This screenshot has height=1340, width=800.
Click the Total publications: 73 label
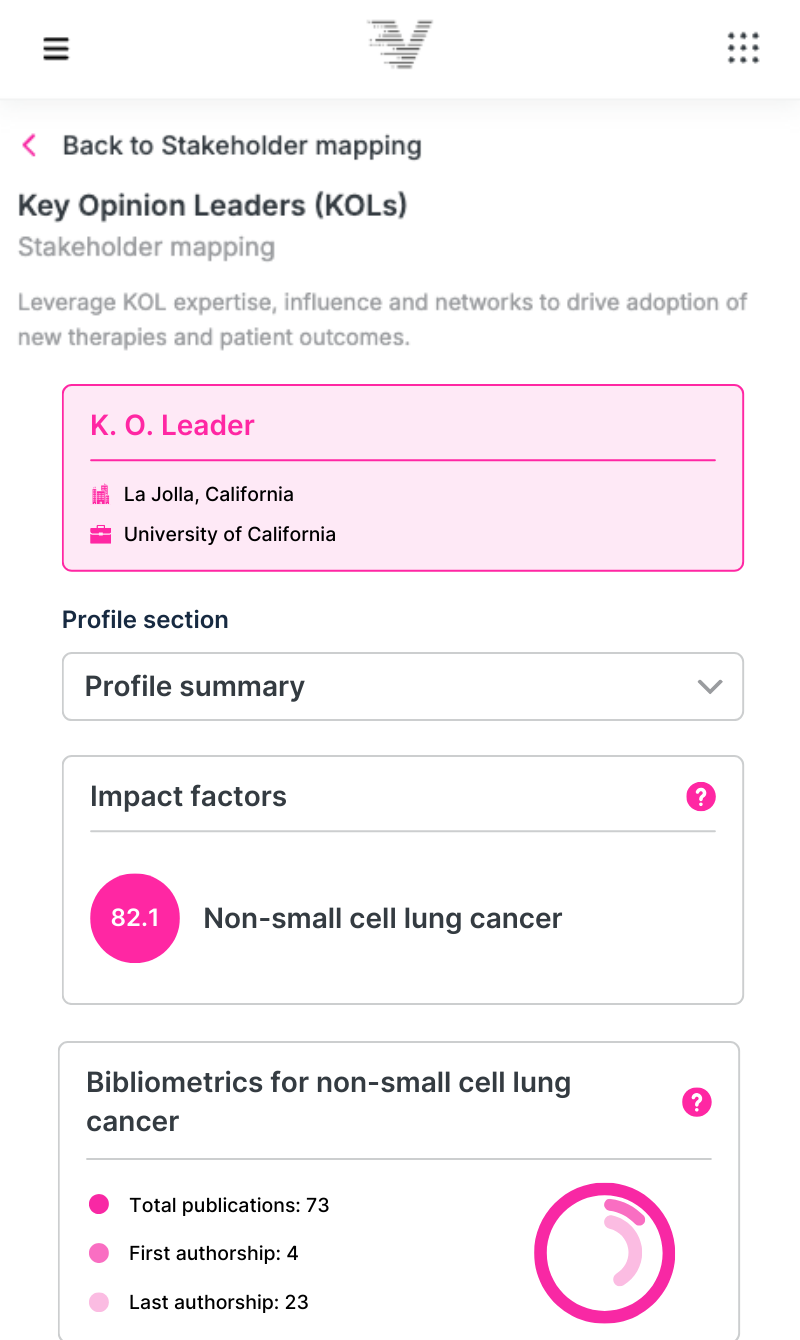(x=229, y=1205)
